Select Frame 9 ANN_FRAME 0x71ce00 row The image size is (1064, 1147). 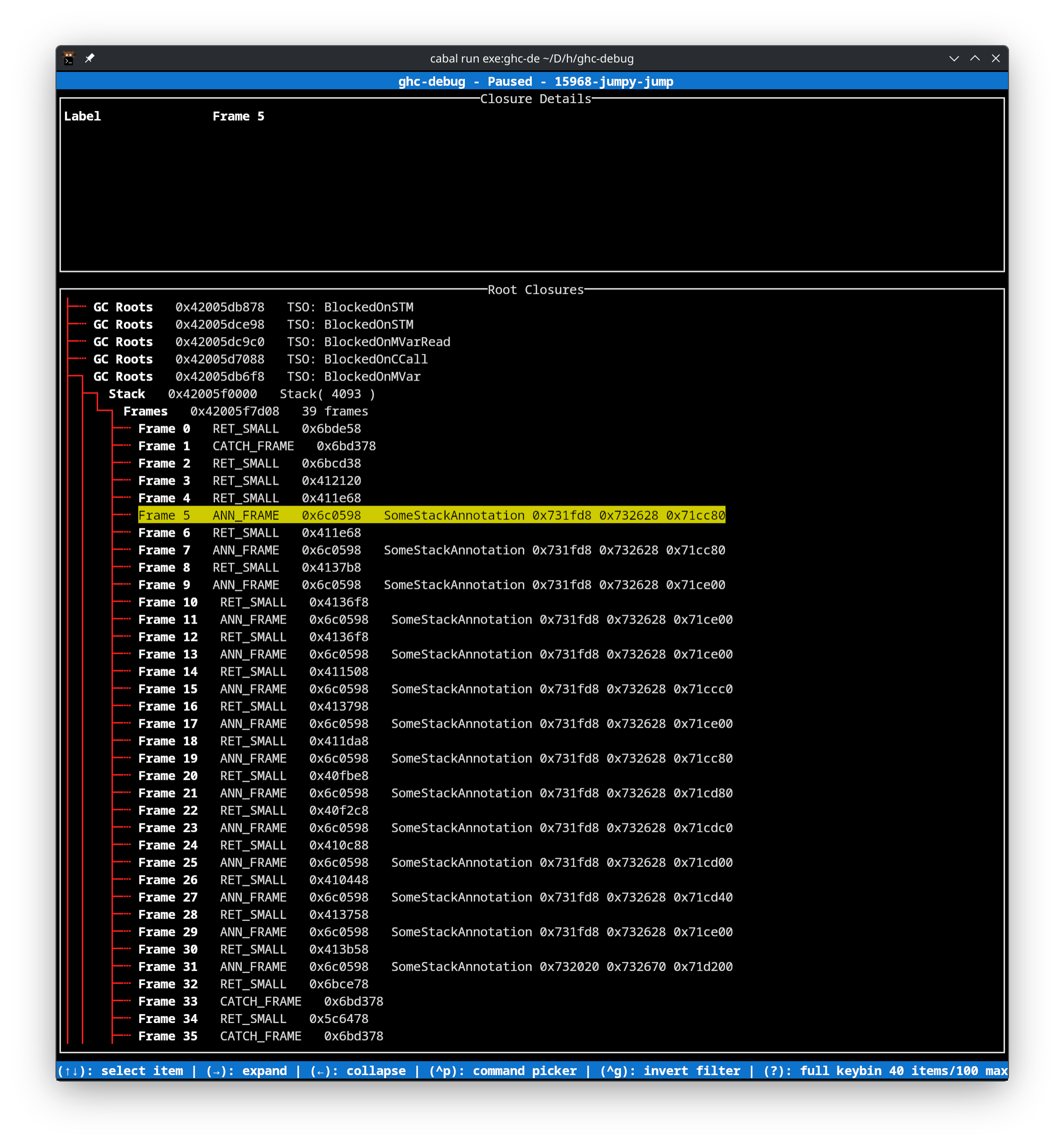pos(432,584)
